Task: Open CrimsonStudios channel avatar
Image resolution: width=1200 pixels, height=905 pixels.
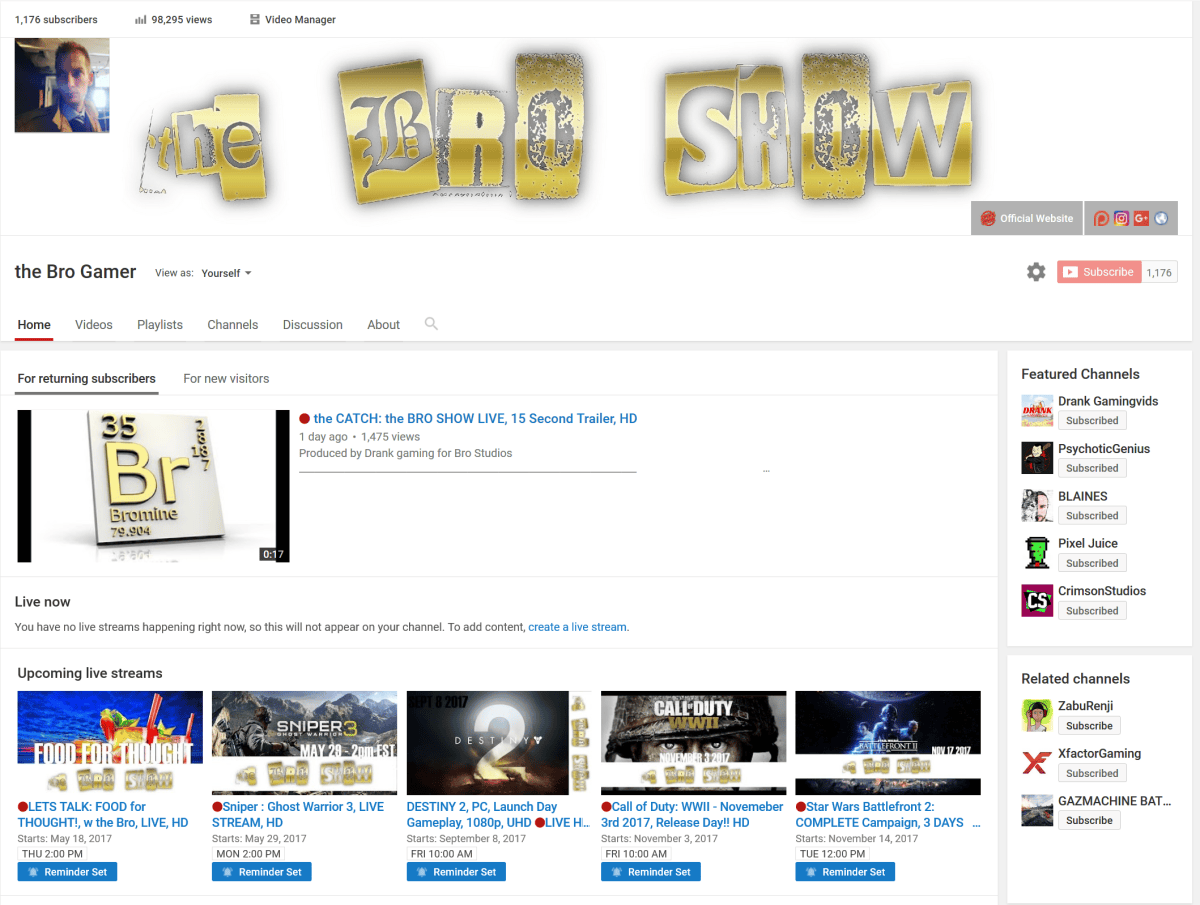Action: click(x=1037, y=601)
